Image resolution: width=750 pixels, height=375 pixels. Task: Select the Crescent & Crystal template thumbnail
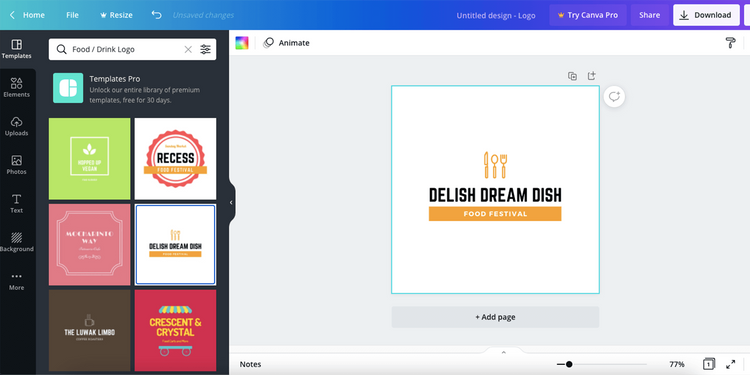[x=175, y=330]
